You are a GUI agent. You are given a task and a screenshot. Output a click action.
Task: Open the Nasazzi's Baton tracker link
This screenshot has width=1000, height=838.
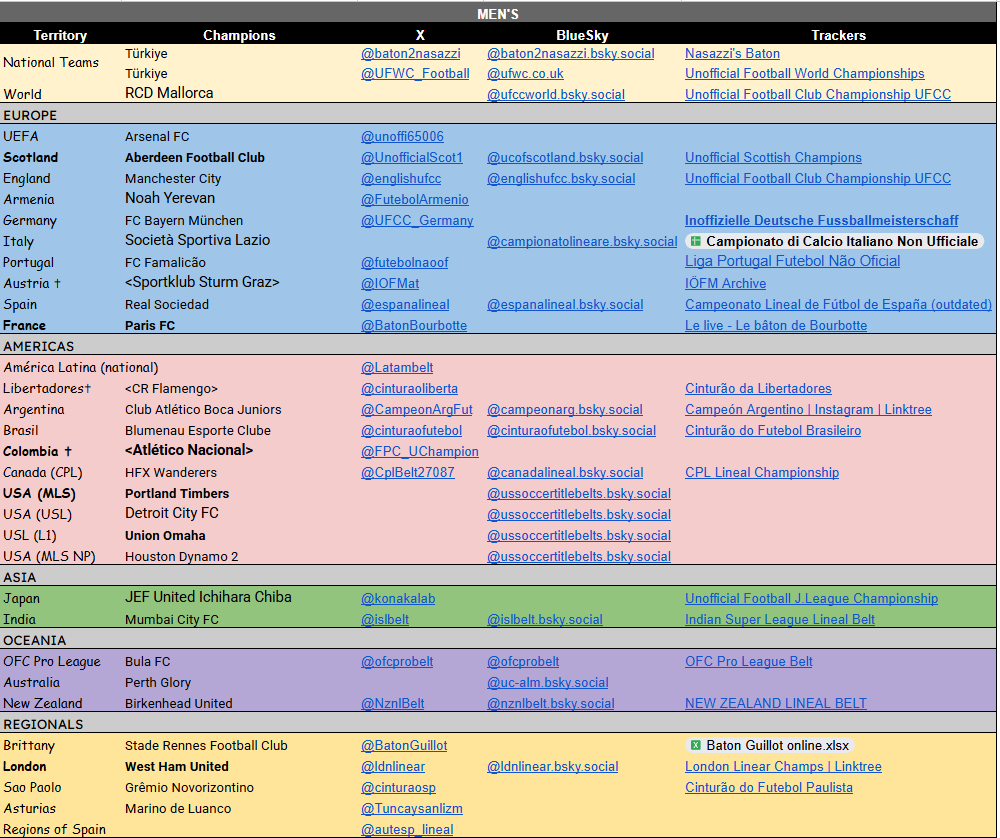(732, 54)
